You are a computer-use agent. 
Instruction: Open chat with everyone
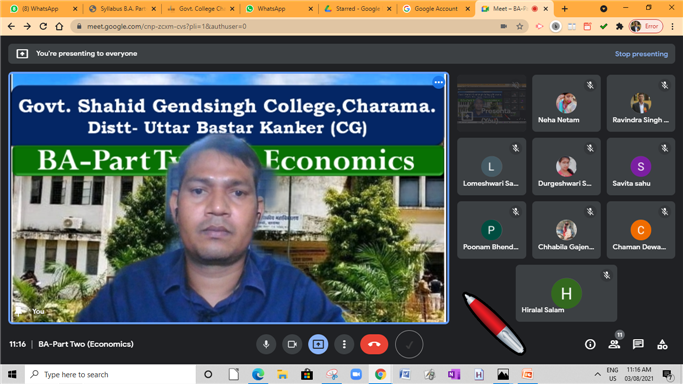(638, 344)
